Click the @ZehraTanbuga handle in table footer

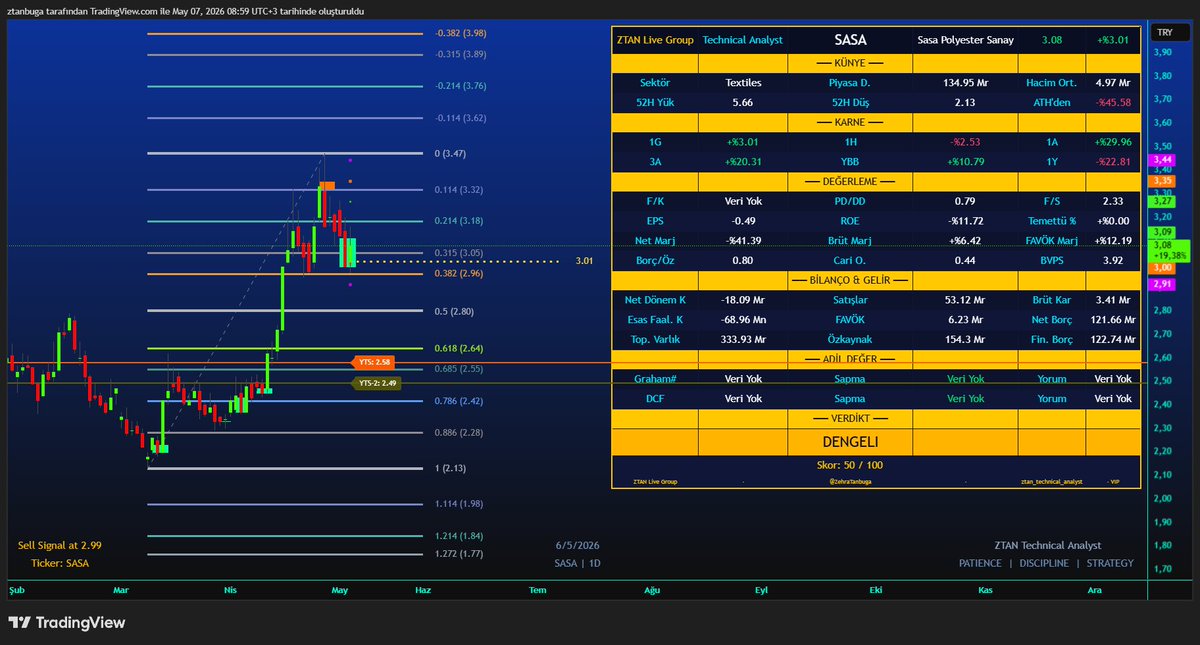[849, 482]
